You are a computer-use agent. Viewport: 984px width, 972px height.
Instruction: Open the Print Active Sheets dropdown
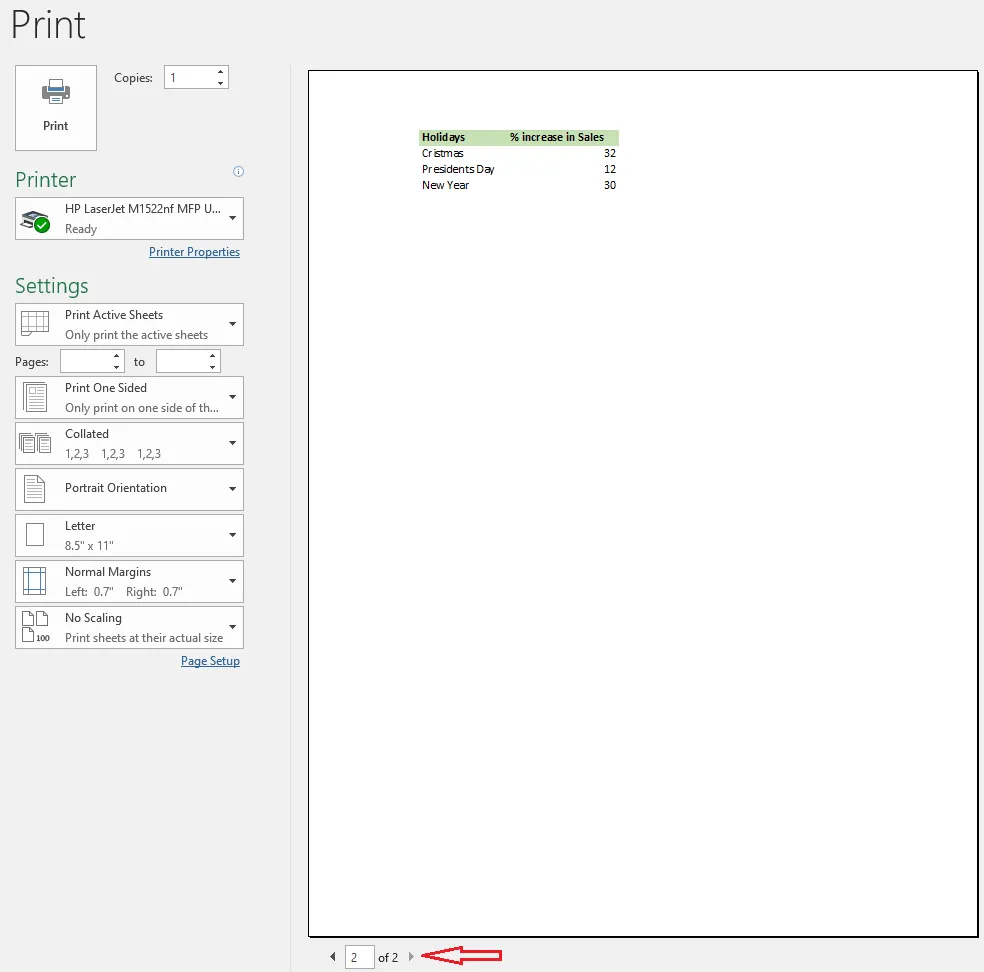(x=129, y=324)
